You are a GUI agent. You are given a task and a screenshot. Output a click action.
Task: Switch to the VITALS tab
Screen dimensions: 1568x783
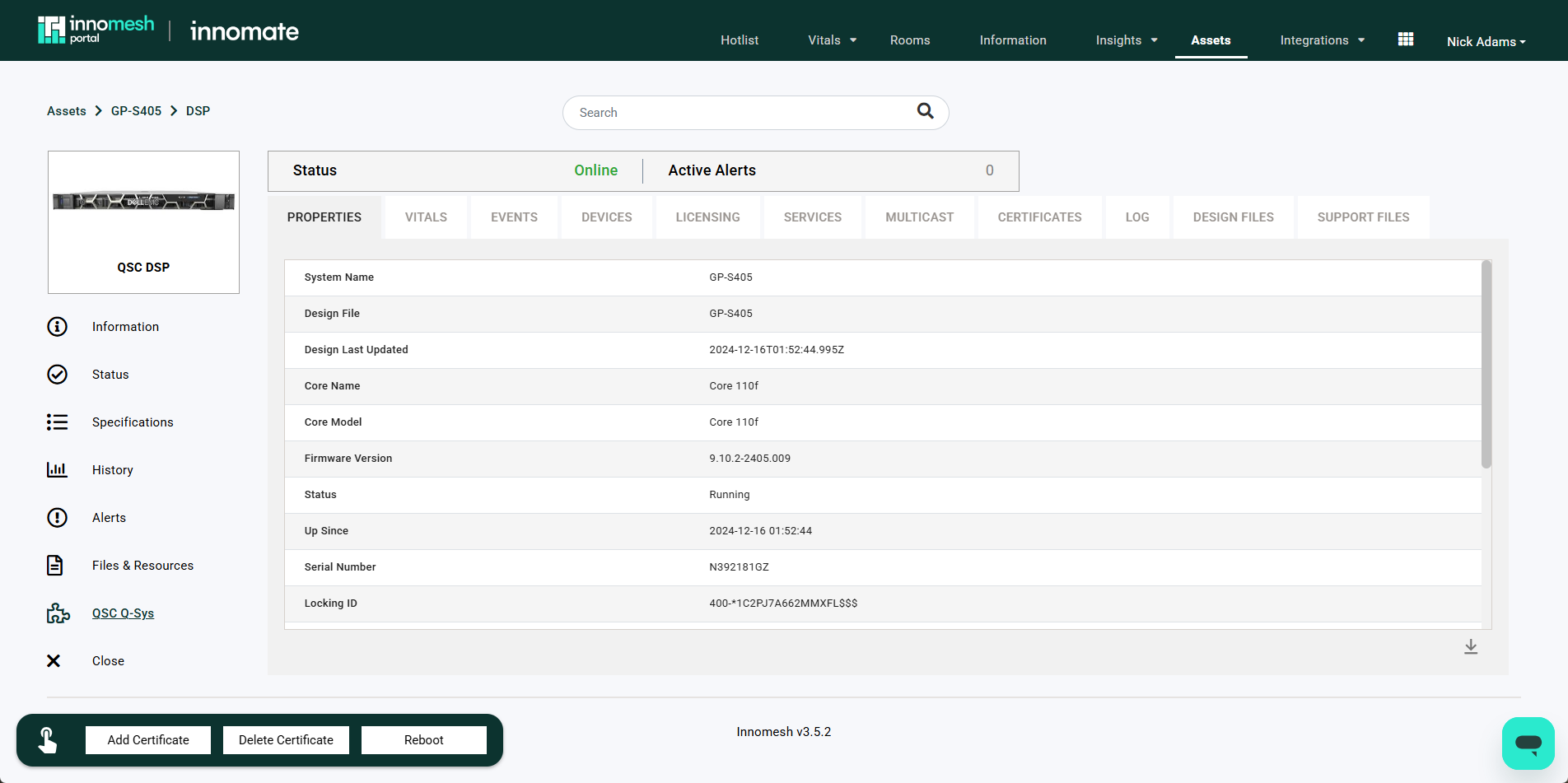pos(426,217)
